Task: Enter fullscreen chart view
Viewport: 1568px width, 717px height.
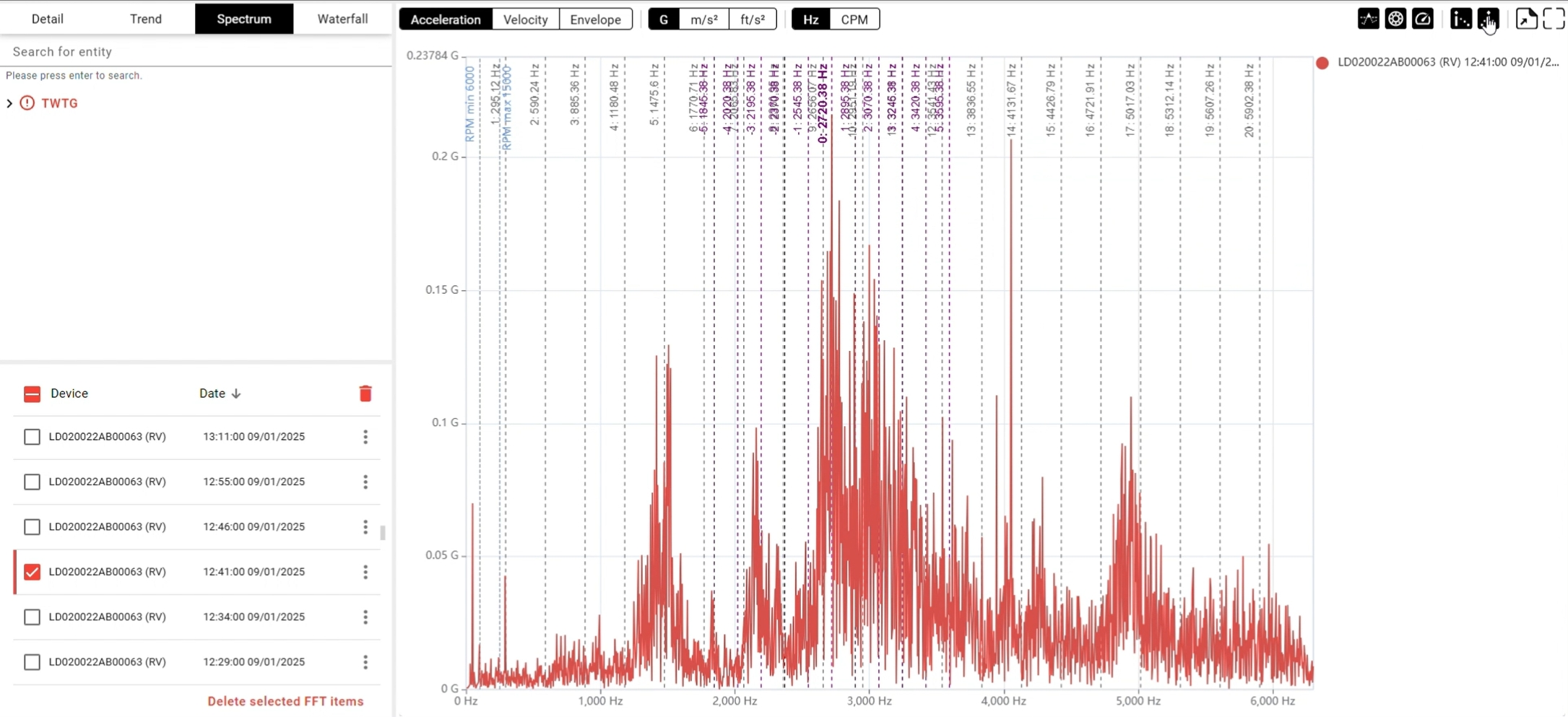Action: (x=1553, y=19)
